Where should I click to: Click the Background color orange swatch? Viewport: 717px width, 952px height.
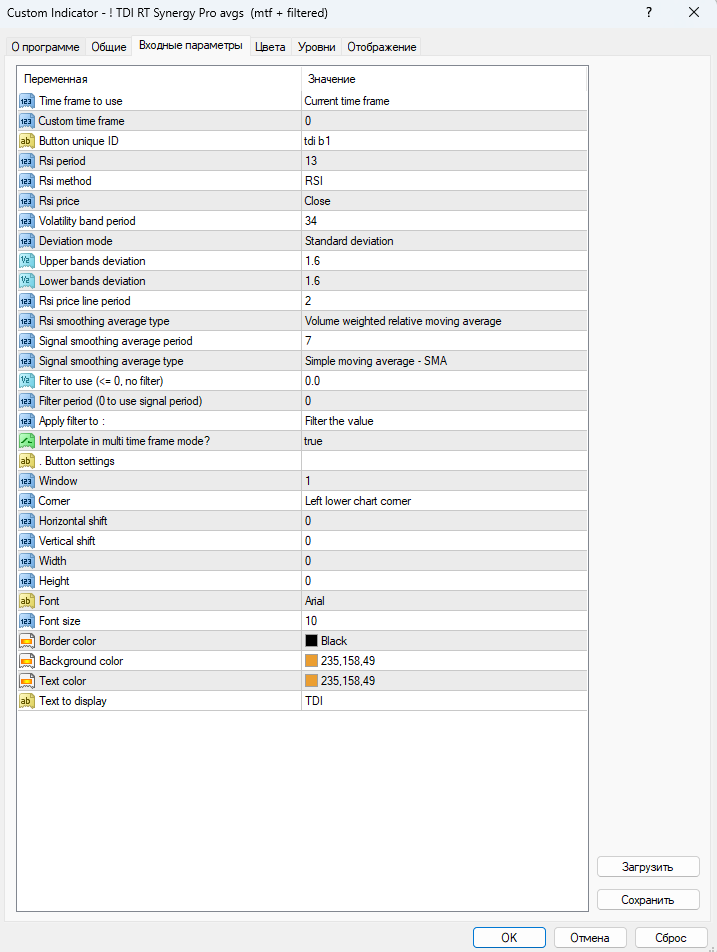pyautogui.click(x=311, y=661)
